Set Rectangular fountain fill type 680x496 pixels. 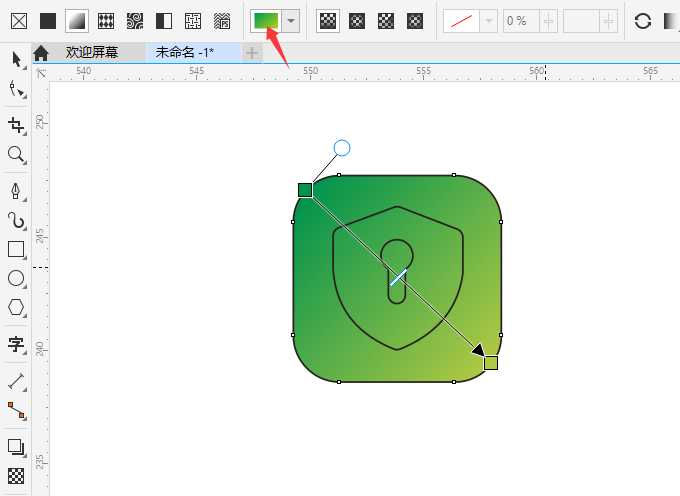coord(415,21)
